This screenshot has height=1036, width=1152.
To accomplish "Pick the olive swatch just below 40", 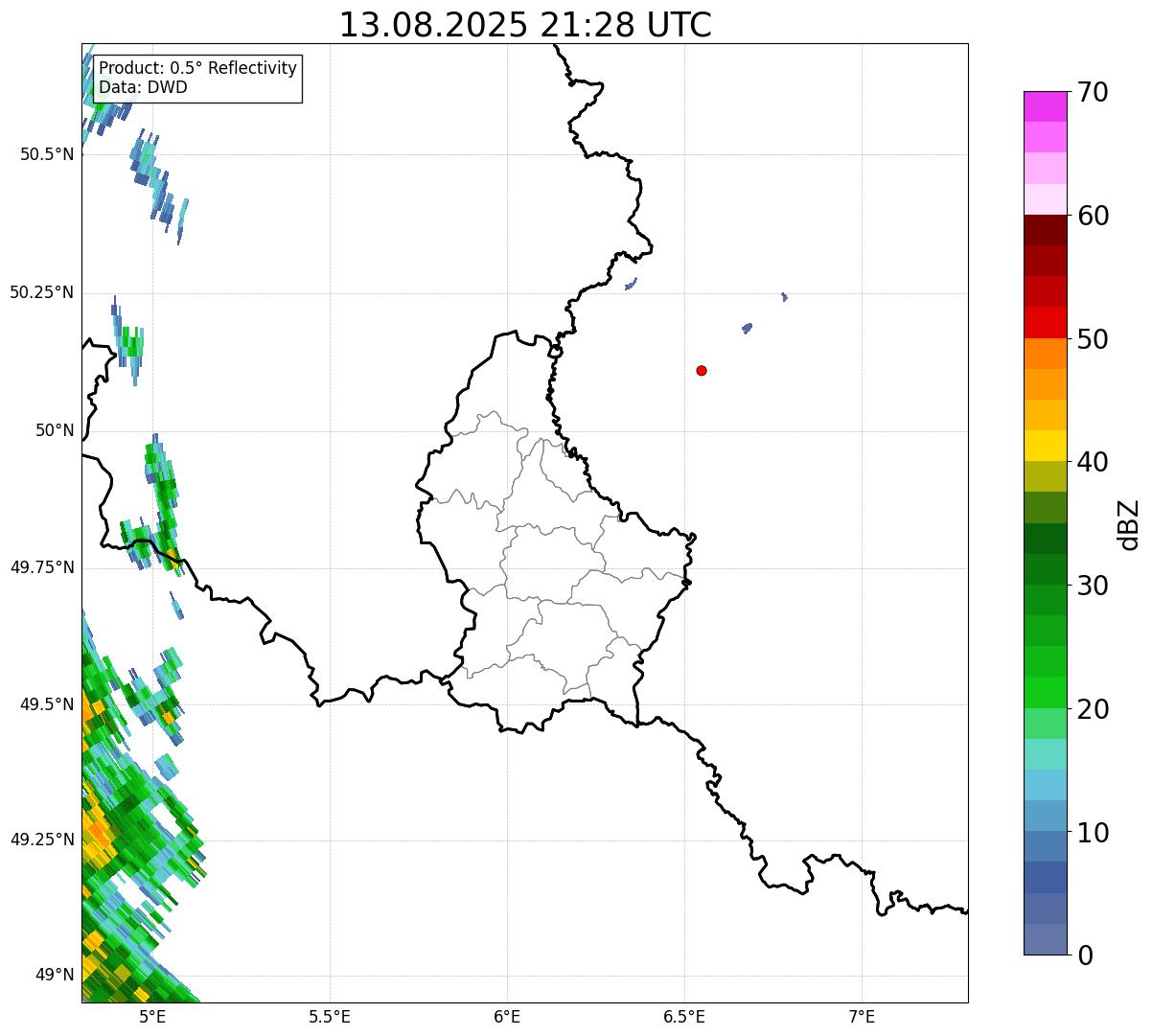I will coord(1046,477).
